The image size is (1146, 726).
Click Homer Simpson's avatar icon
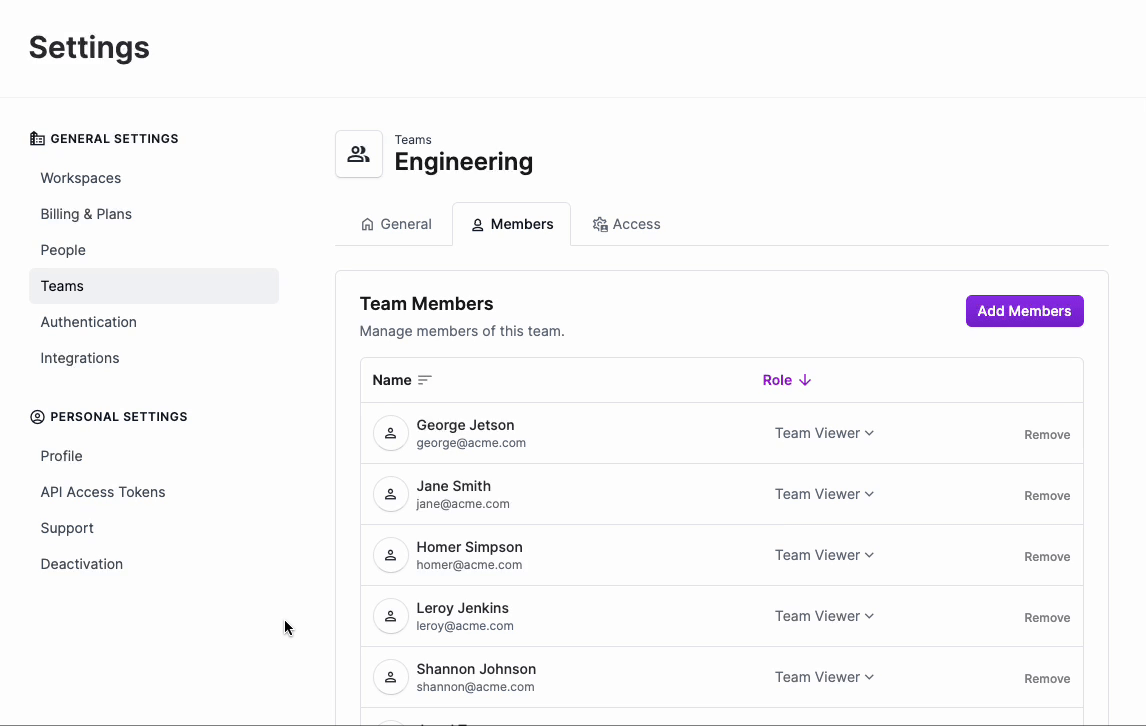(x=390, y=555)
